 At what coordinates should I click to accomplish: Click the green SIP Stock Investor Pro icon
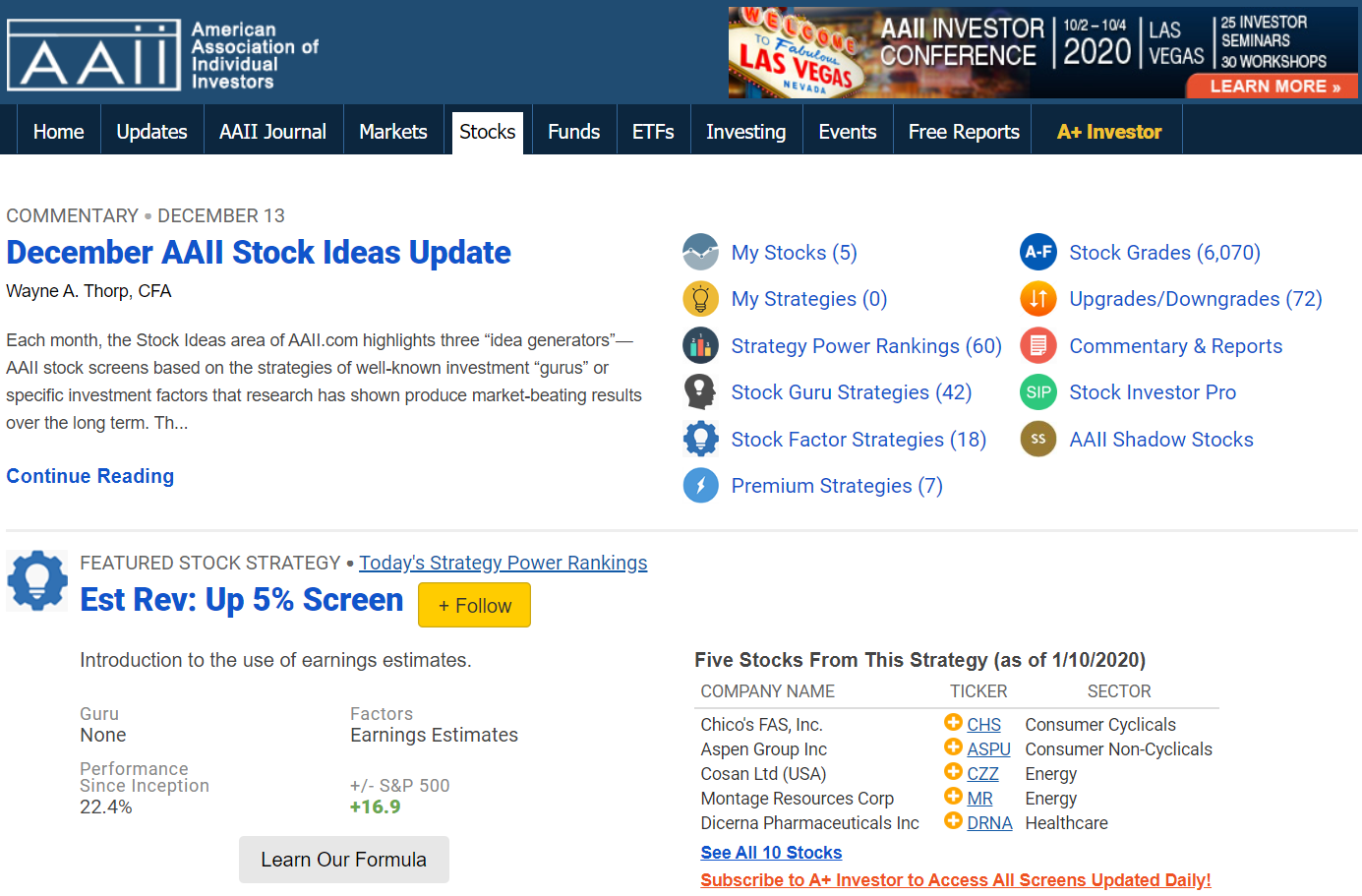1038,392
